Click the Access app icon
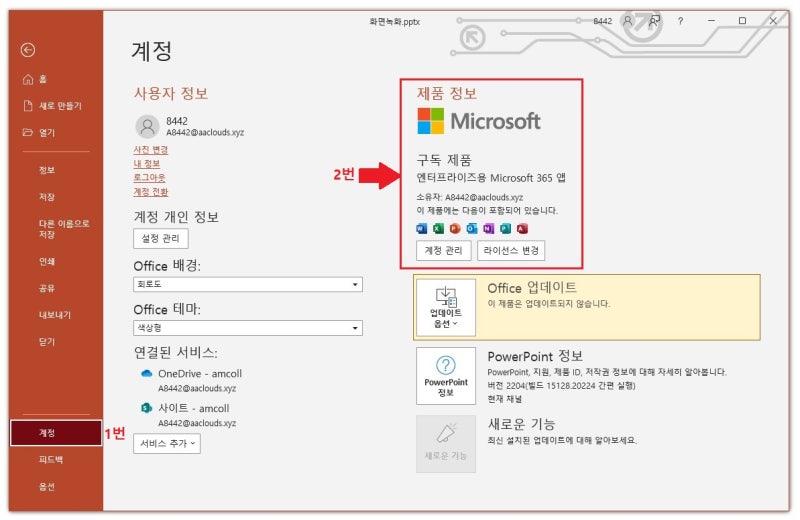This screenshot has height=520, width=800. tap(522, 229)
